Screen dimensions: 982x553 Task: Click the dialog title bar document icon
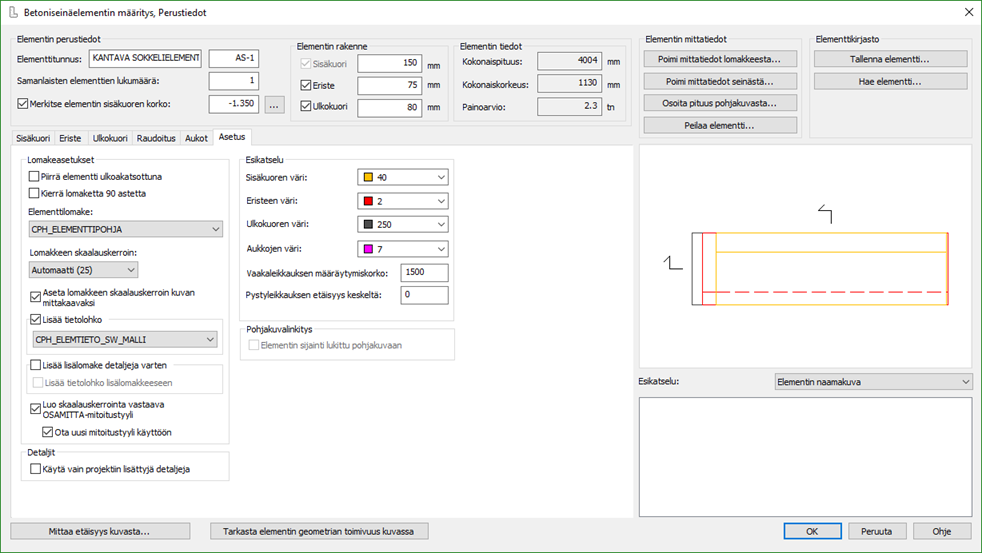(13, 12)
